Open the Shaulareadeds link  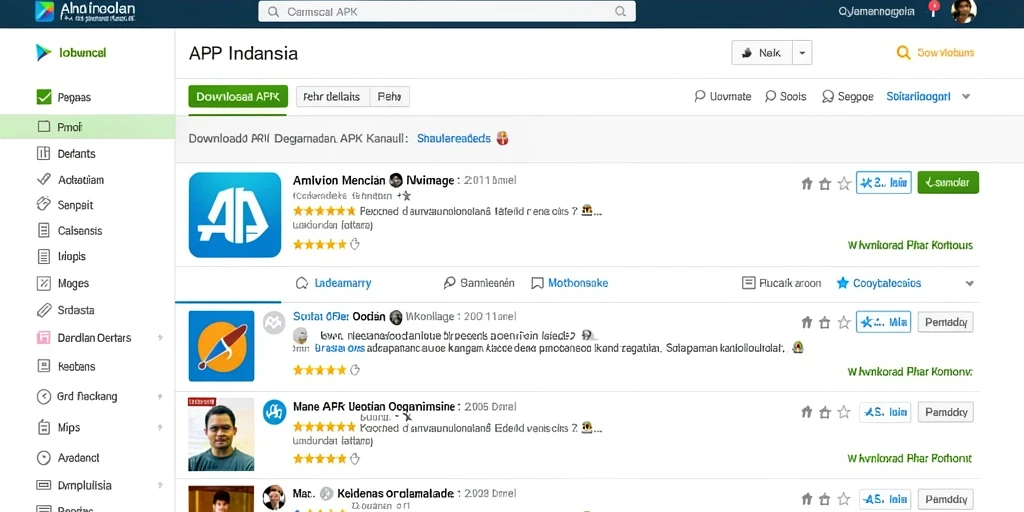pos(453,138)
